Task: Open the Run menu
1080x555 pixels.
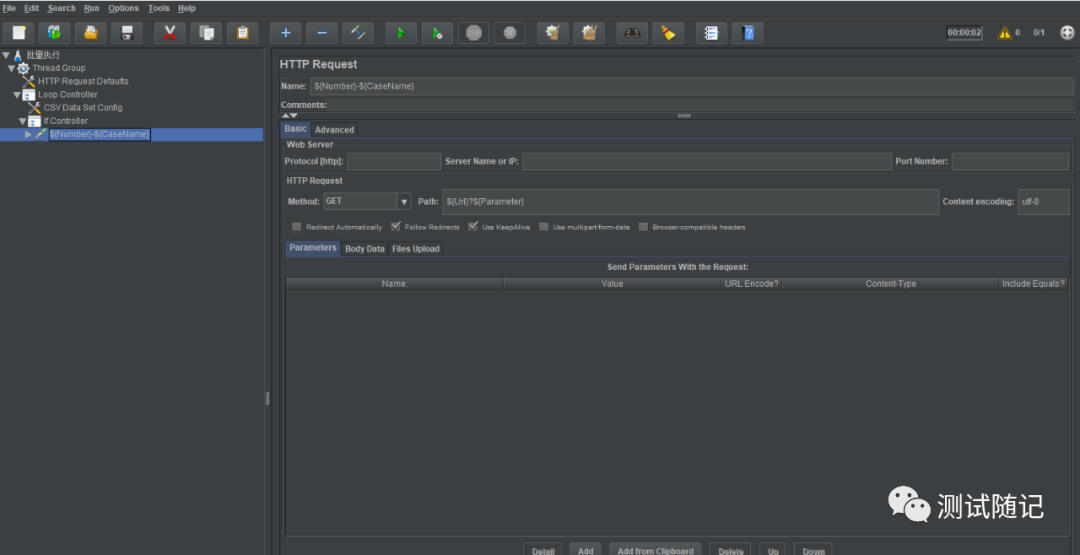Action: click(92, 8)
